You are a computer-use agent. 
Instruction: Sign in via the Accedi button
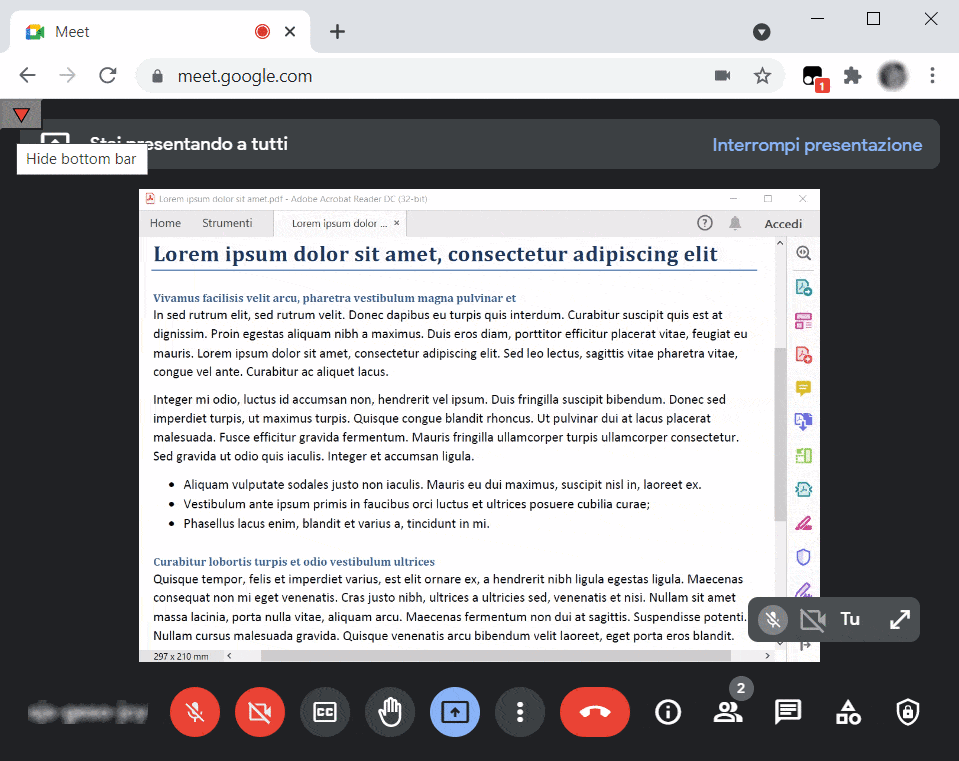[783, 222]
